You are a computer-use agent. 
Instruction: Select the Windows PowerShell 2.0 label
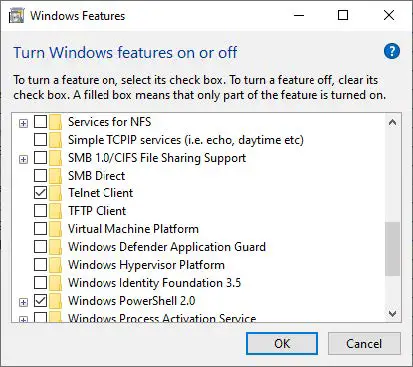coord(132,301)
